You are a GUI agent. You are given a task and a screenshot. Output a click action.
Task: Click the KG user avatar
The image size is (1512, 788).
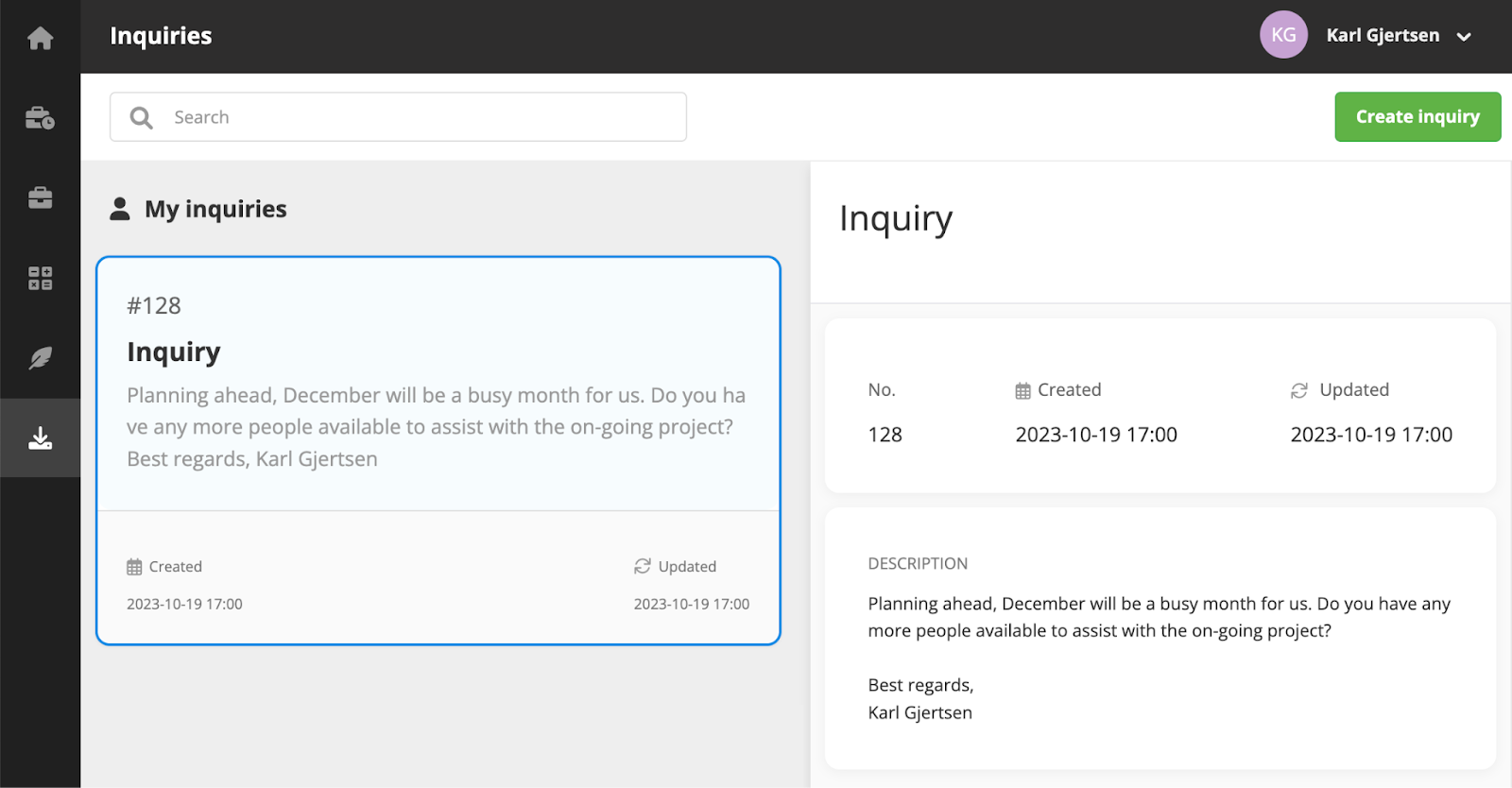[x=1283, y=35]
